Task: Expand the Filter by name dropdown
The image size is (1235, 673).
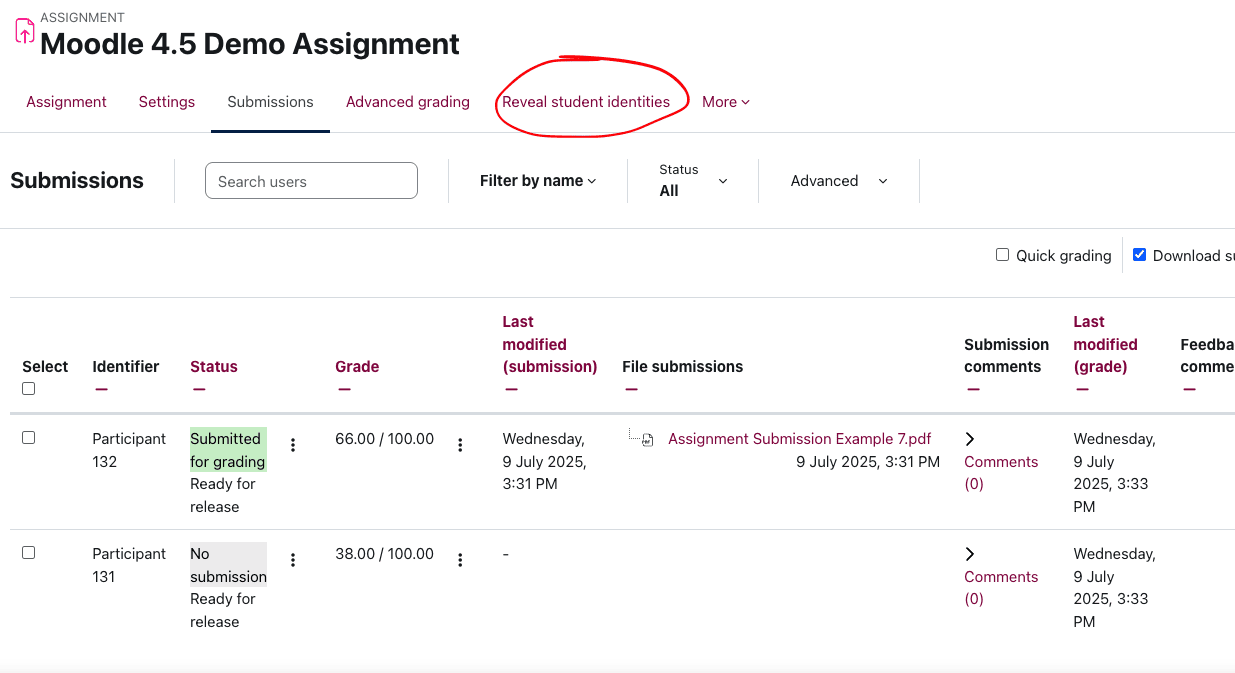Action: 537,181
